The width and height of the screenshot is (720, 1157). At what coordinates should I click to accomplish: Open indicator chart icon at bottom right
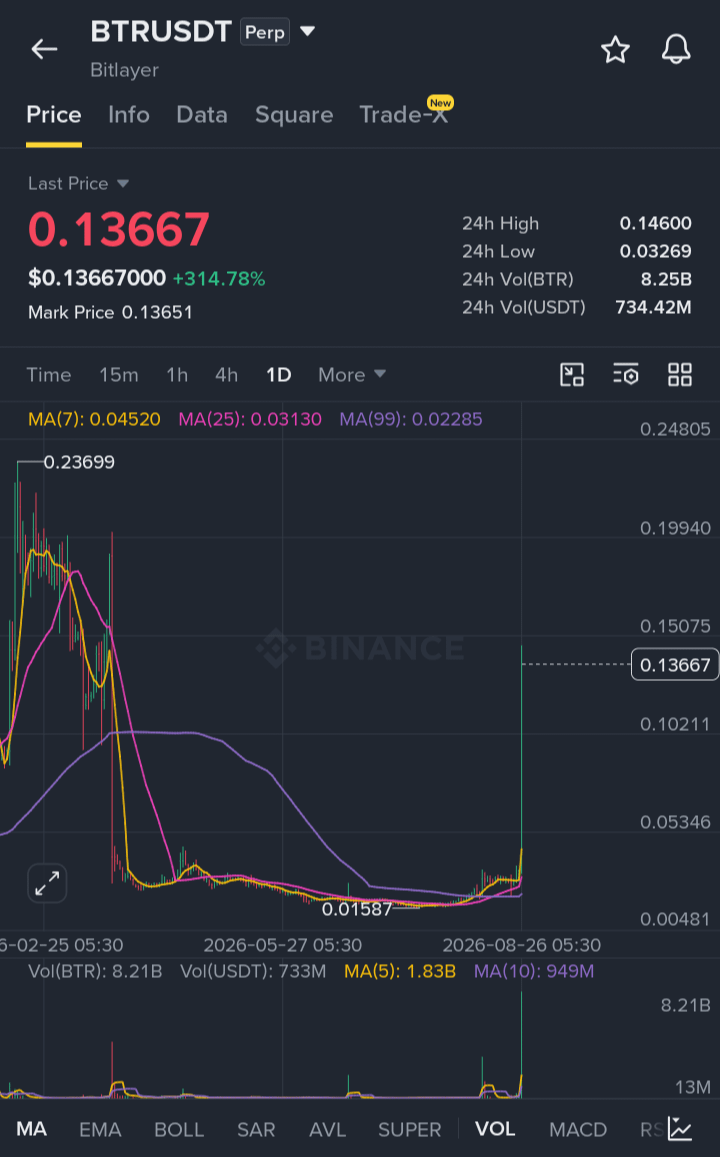(680, 1128)
